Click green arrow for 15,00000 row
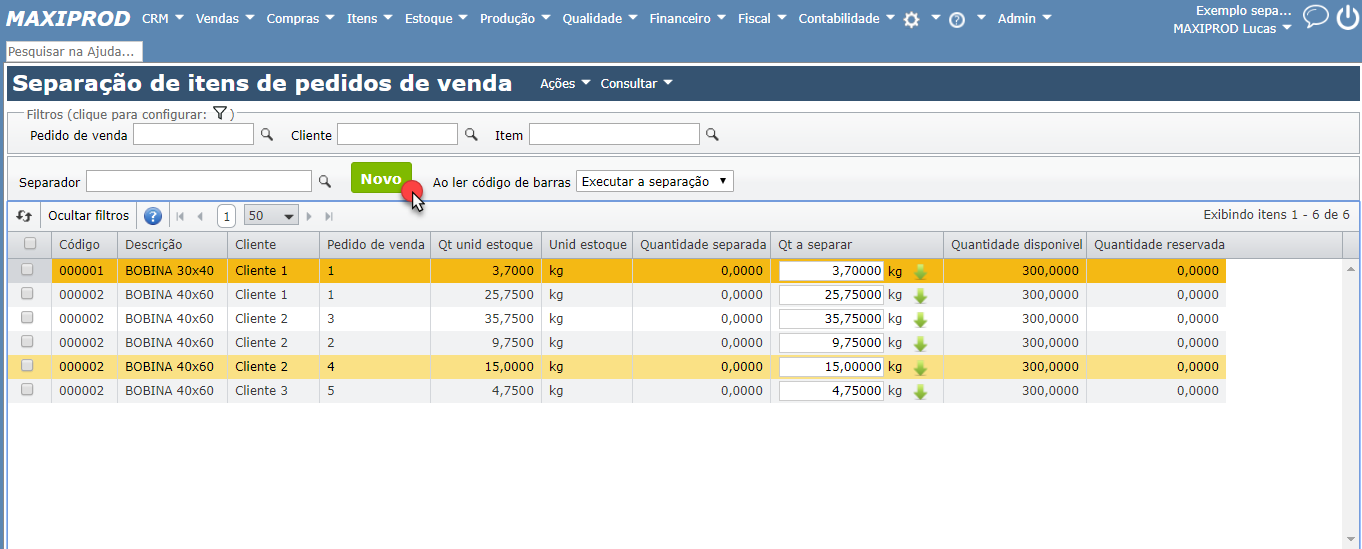The height and width of the screenshot is (549, 1362). [921, 367]
